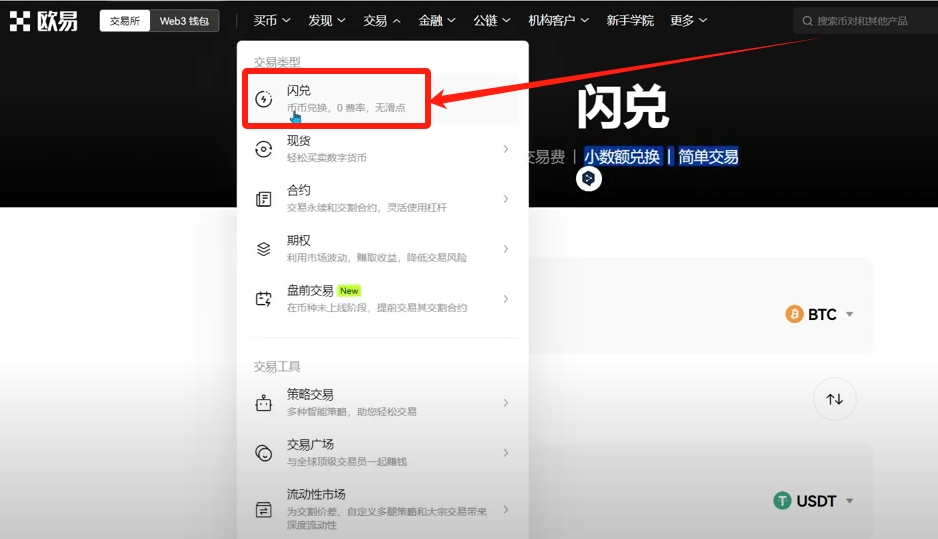The width and height of the screenshot is (938, 539).
Task: Click the 交易广场 icon
Action: point(264,453)
